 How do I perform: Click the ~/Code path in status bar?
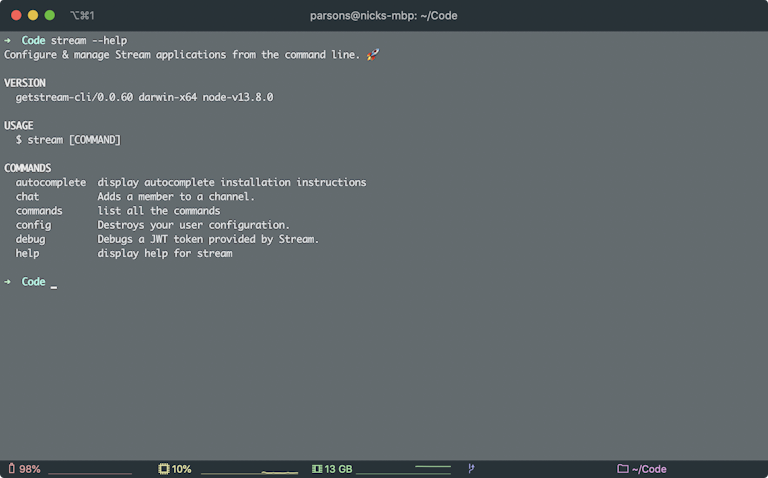[649, 469]
